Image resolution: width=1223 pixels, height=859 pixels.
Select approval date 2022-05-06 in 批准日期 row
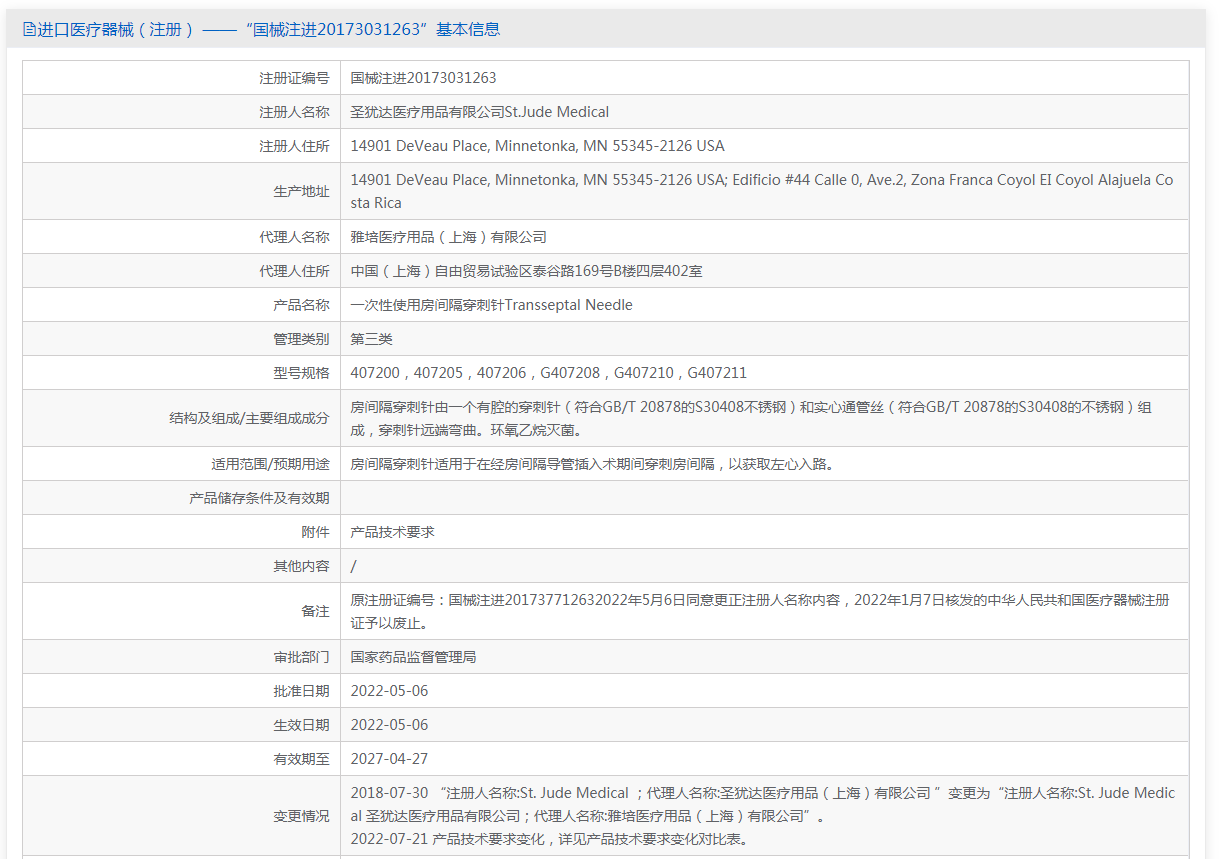coord(389,691)
